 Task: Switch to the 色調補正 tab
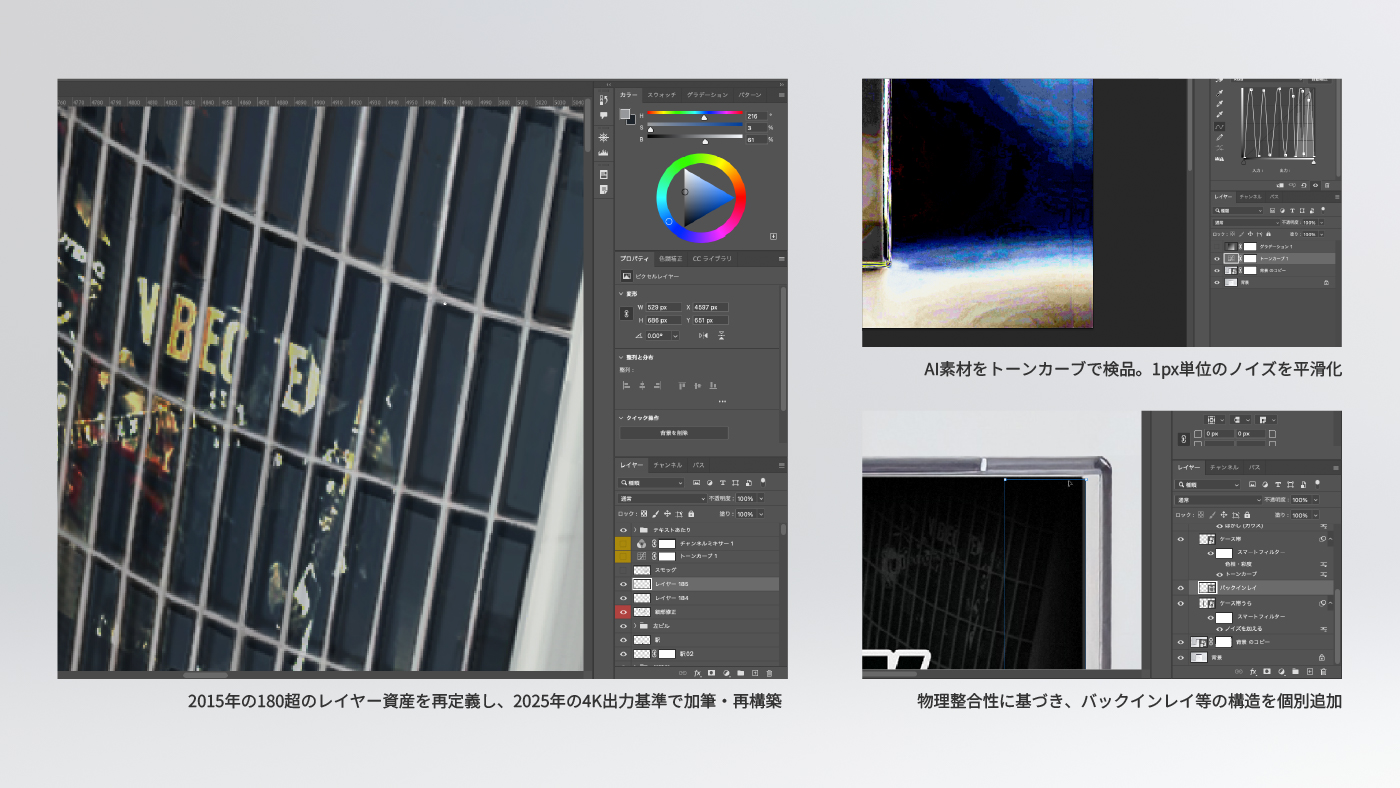click(670, 259)
